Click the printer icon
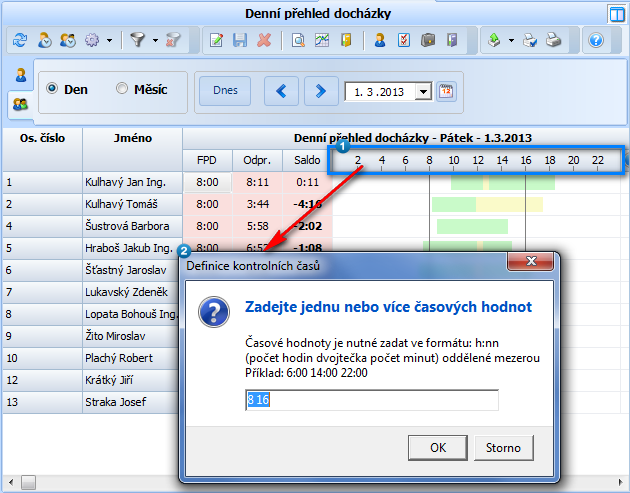The image size is (630, 493). coord(553,40)
